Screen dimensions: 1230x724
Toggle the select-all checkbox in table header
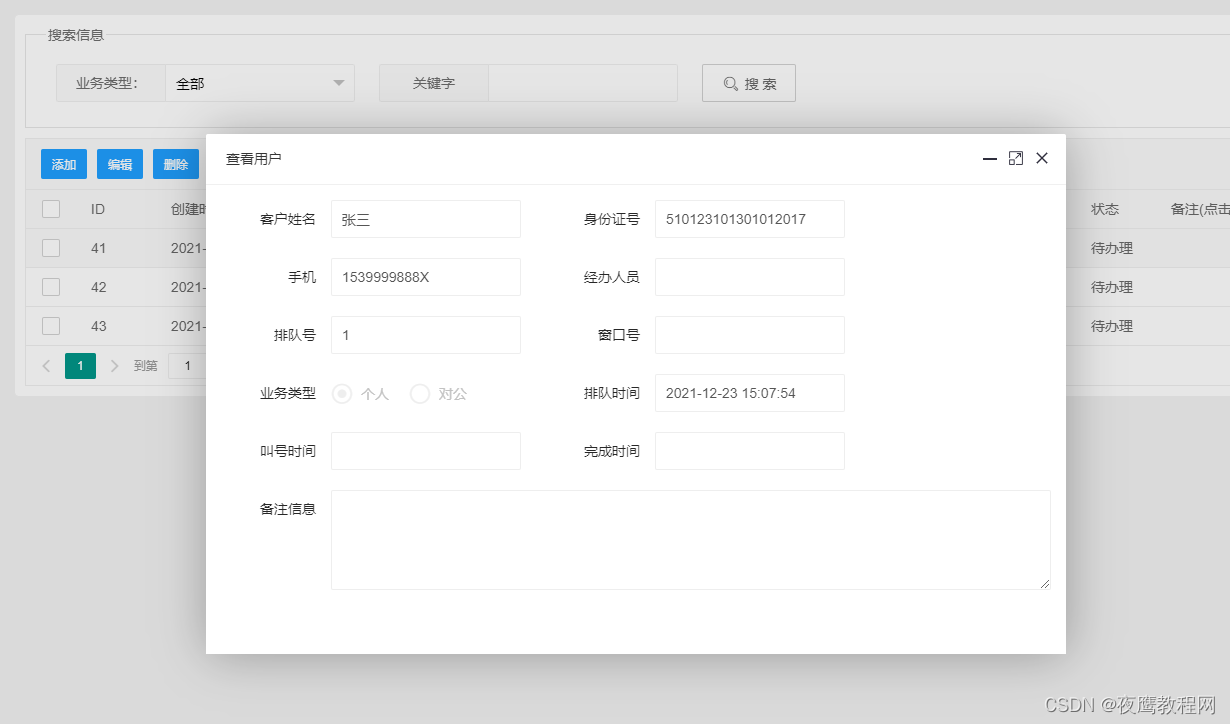(x=51, y=209)
